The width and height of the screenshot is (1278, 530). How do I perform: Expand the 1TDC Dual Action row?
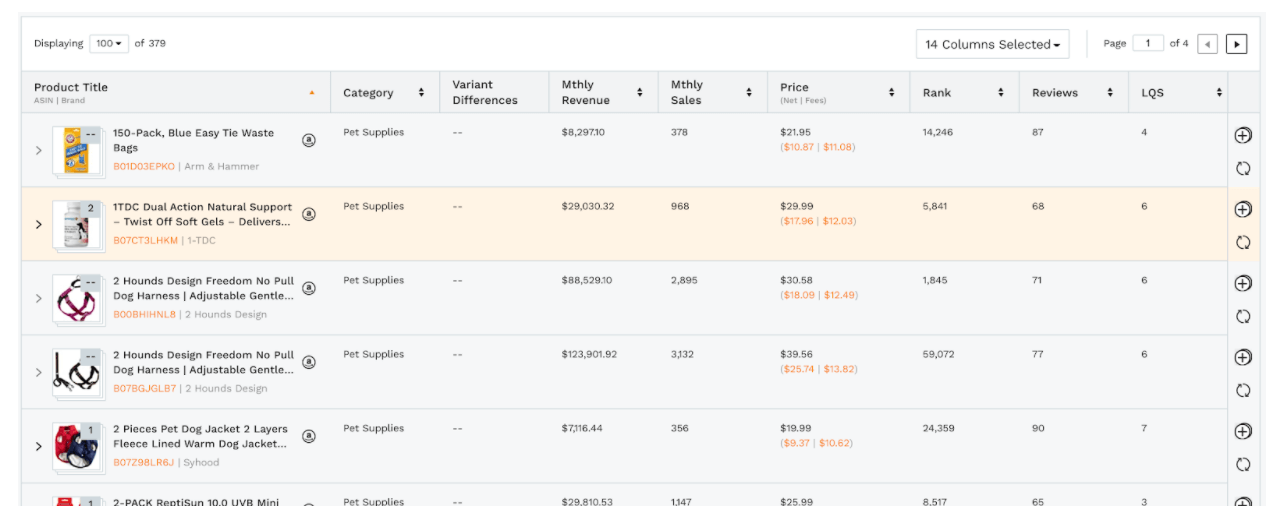coord(39,224)
